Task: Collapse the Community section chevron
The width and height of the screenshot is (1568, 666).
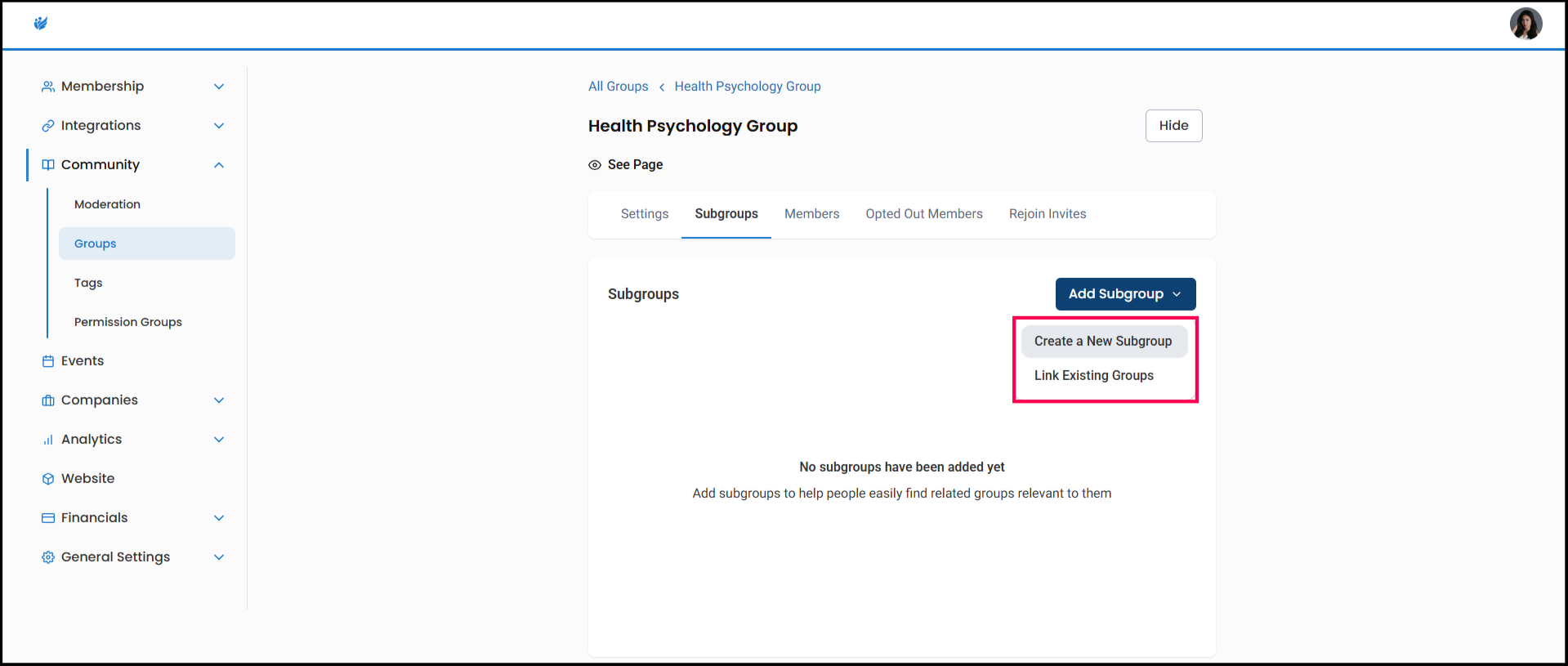Action: pos(219,165)
